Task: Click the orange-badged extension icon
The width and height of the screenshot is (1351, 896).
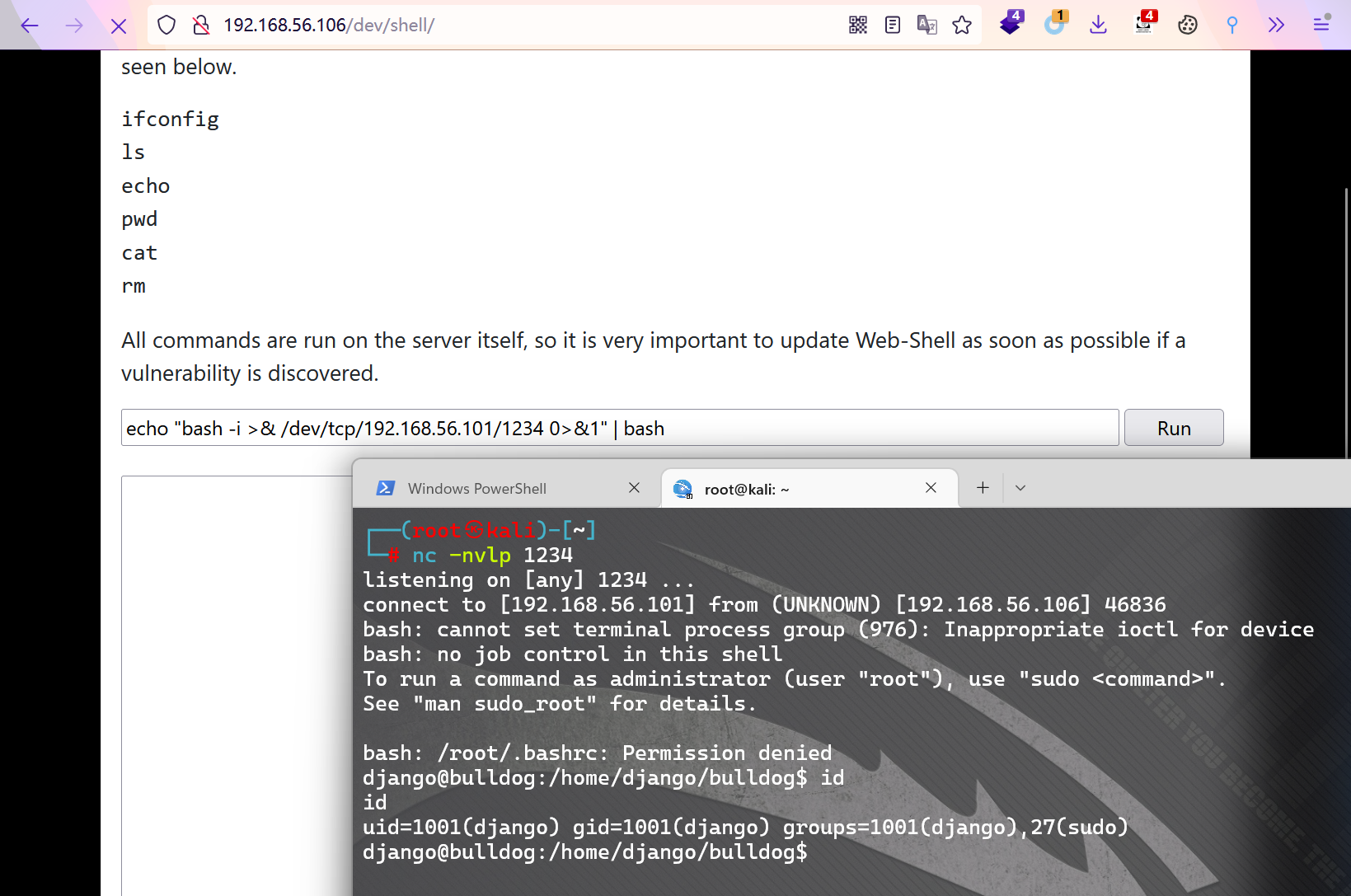Action: click(x=1055, y=25)
